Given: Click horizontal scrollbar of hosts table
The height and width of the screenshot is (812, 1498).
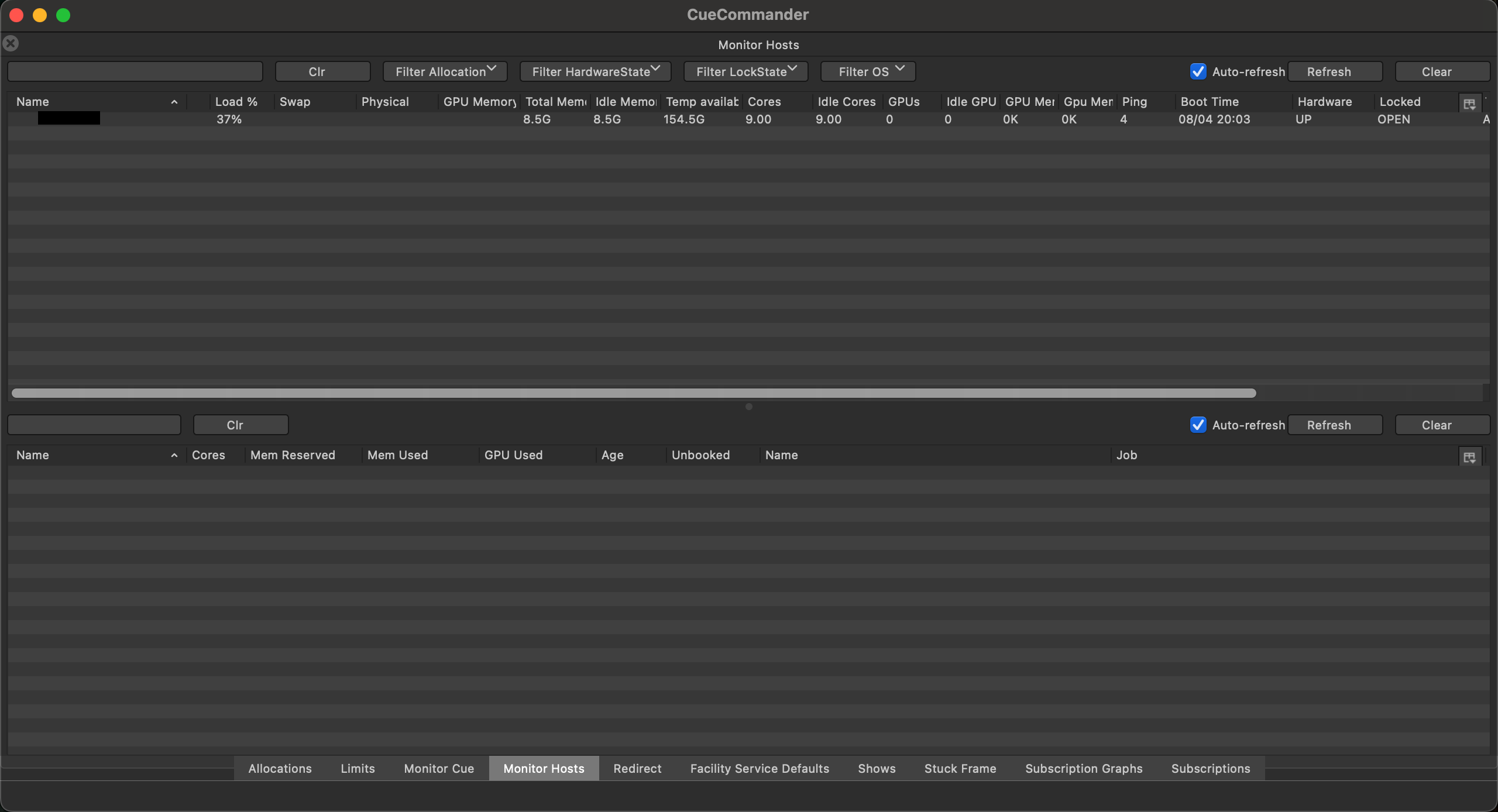Looking at the screenshot, I should (634, 393).
